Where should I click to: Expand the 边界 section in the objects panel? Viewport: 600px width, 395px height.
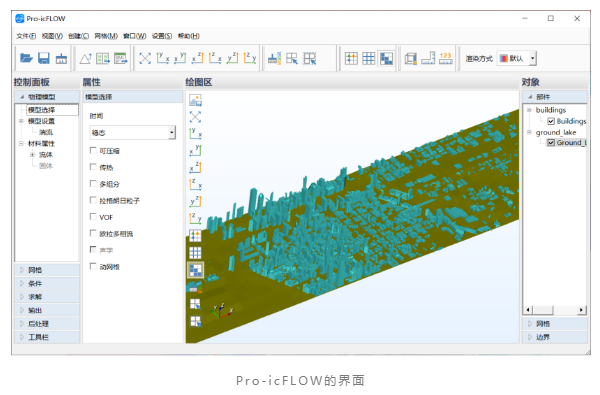555,337
